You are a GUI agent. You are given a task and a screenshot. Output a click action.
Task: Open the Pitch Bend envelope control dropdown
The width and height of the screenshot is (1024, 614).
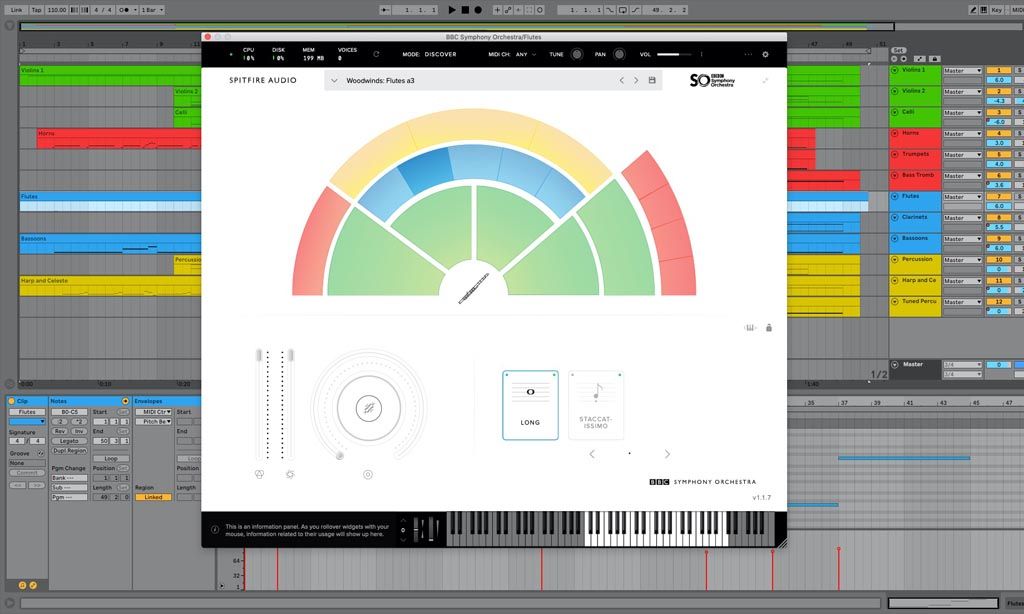click(153, 421)
